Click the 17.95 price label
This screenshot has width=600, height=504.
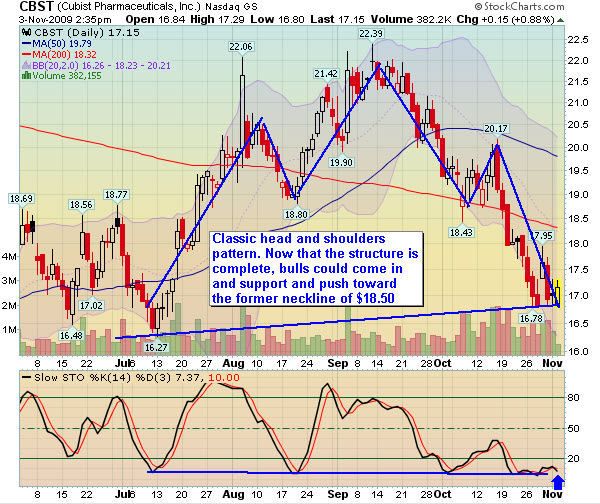[x=541, y=236]
